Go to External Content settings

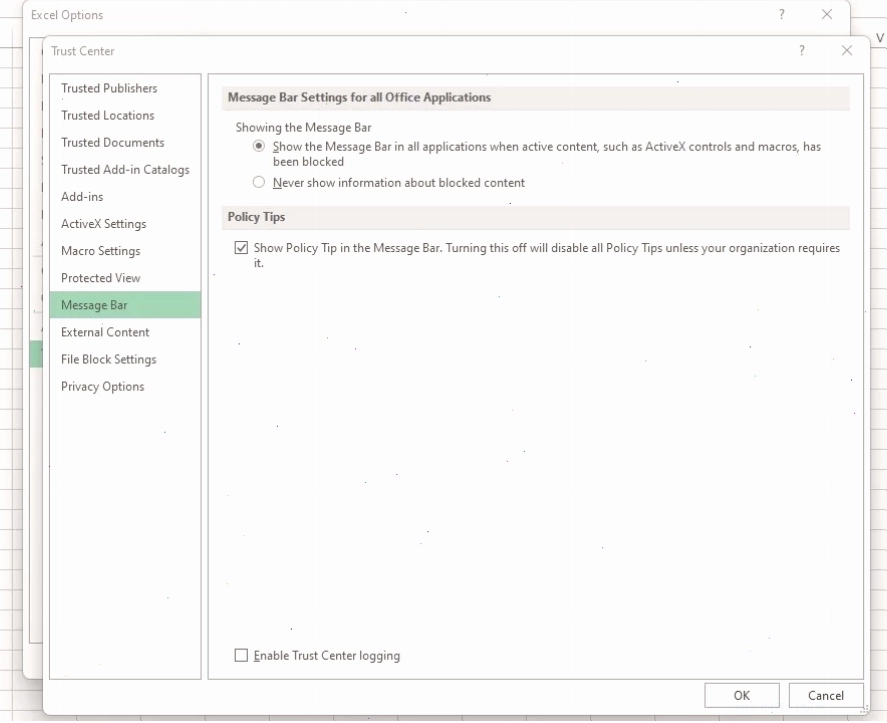click(125, 332)
